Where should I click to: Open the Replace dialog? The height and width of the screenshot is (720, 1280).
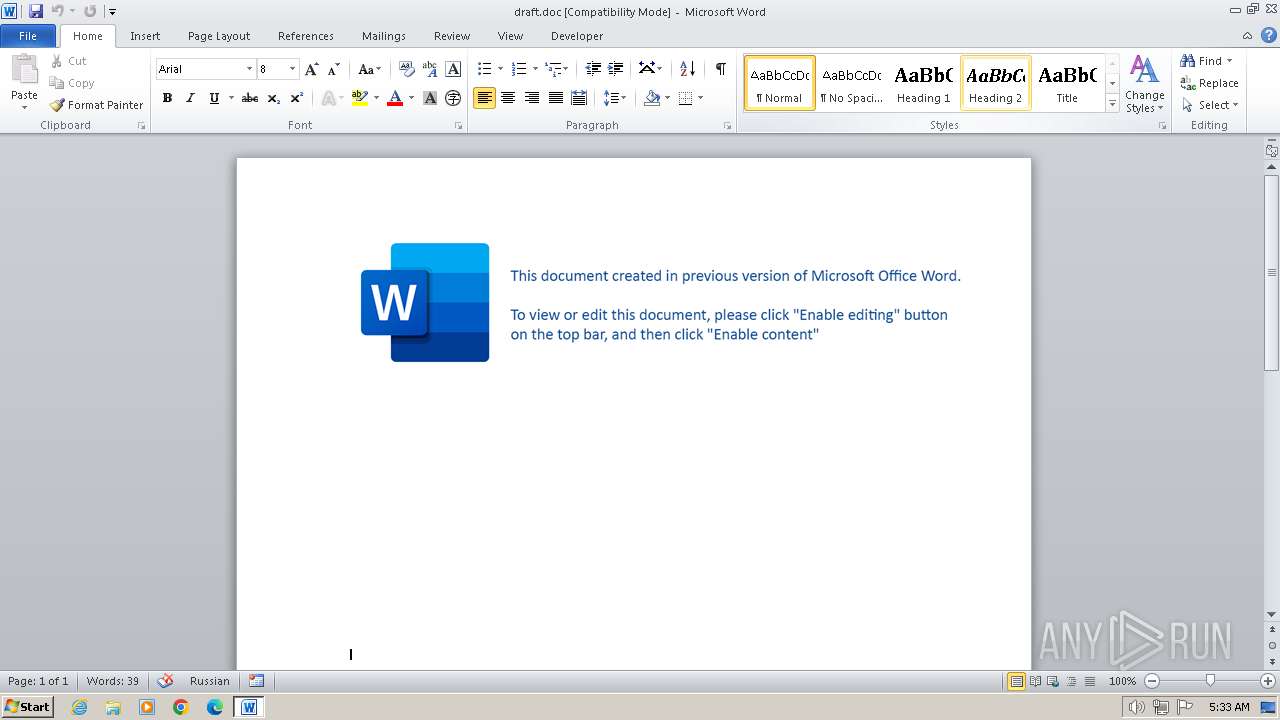click(1209, 83)
